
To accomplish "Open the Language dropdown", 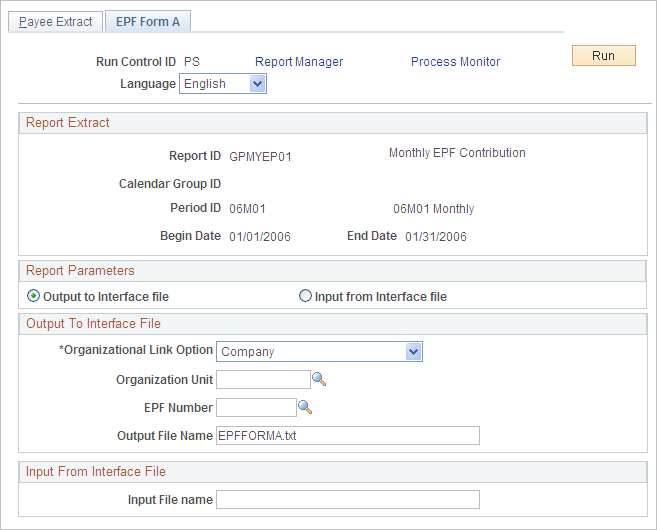I will pos(223,84).
